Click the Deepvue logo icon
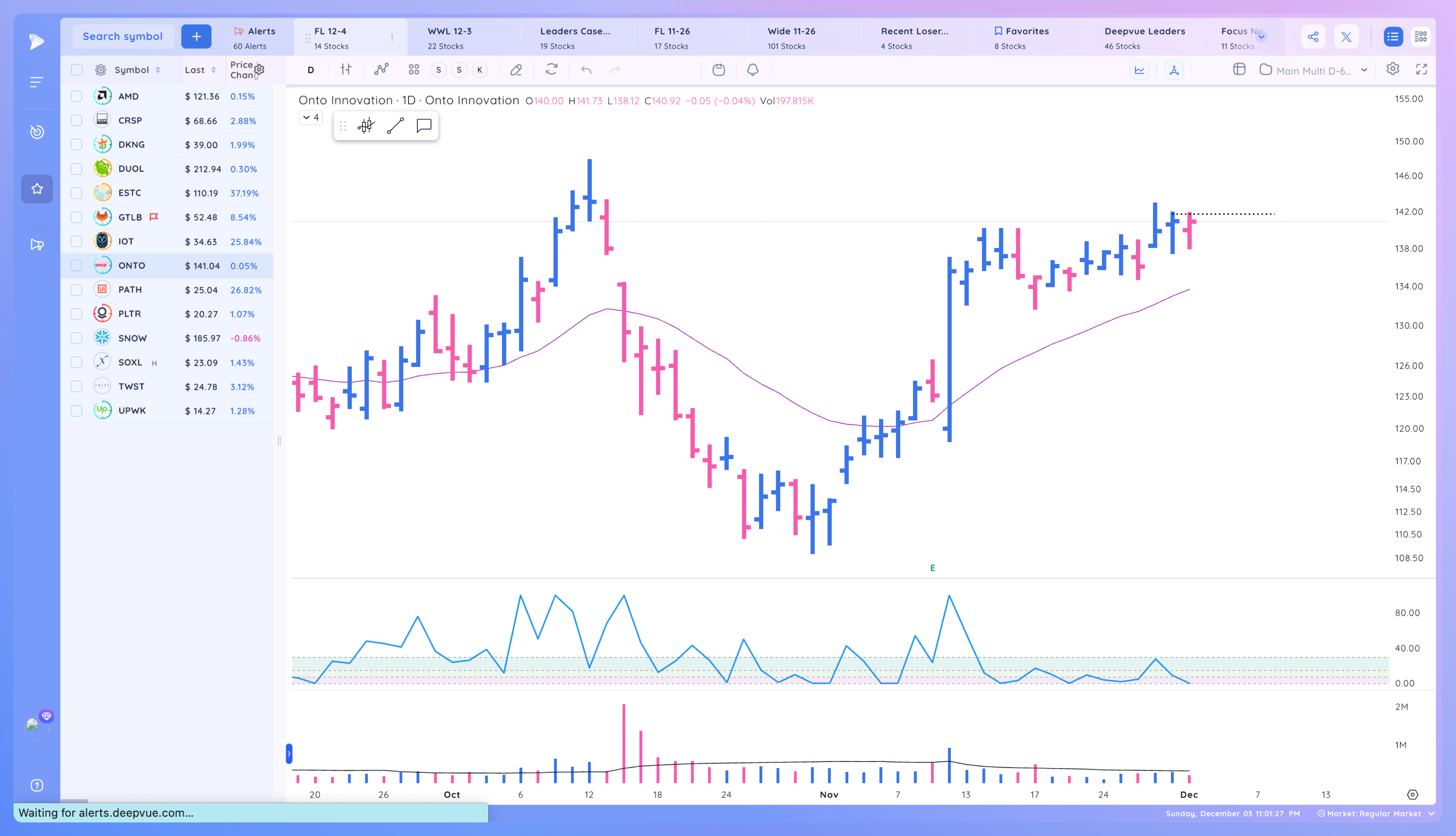This screenshot has height=836, width=1456. (37, 41)
